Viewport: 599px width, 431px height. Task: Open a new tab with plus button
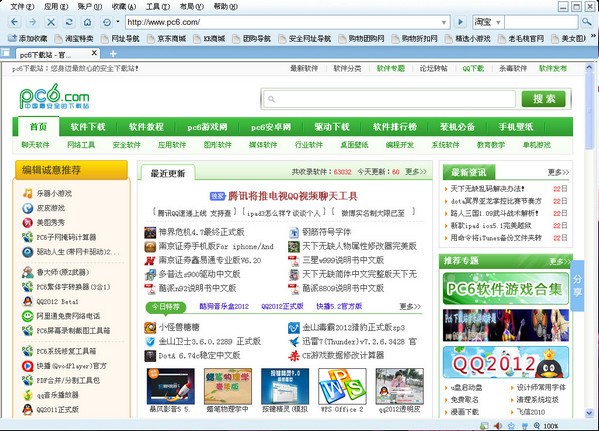113,54
